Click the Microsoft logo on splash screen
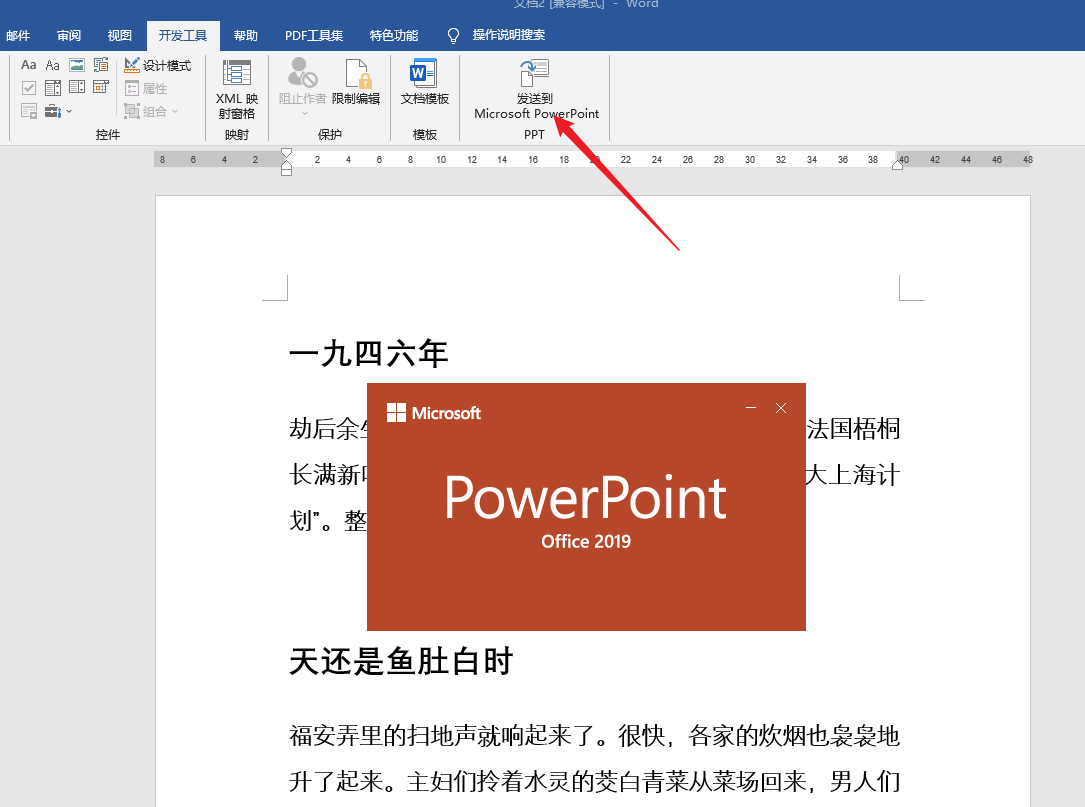Screen dimensions: 1085x807 point(434,412)
